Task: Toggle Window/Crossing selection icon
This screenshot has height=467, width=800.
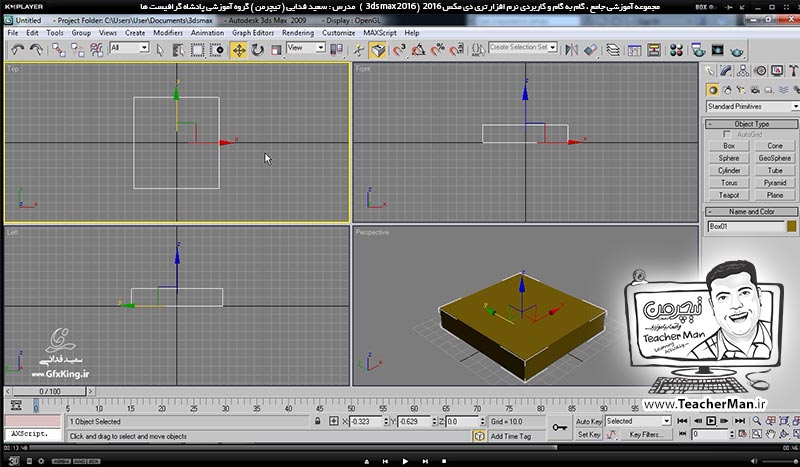Action: 217,50
